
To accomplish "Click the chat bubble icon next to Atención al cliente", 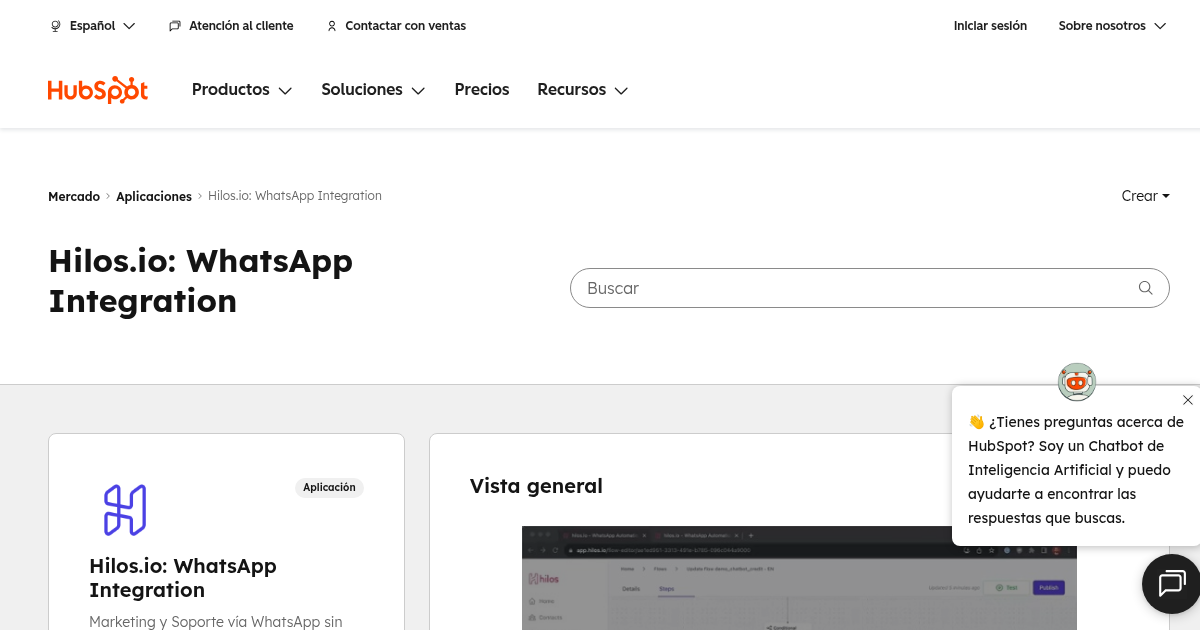I will click(x=175, y=26).
